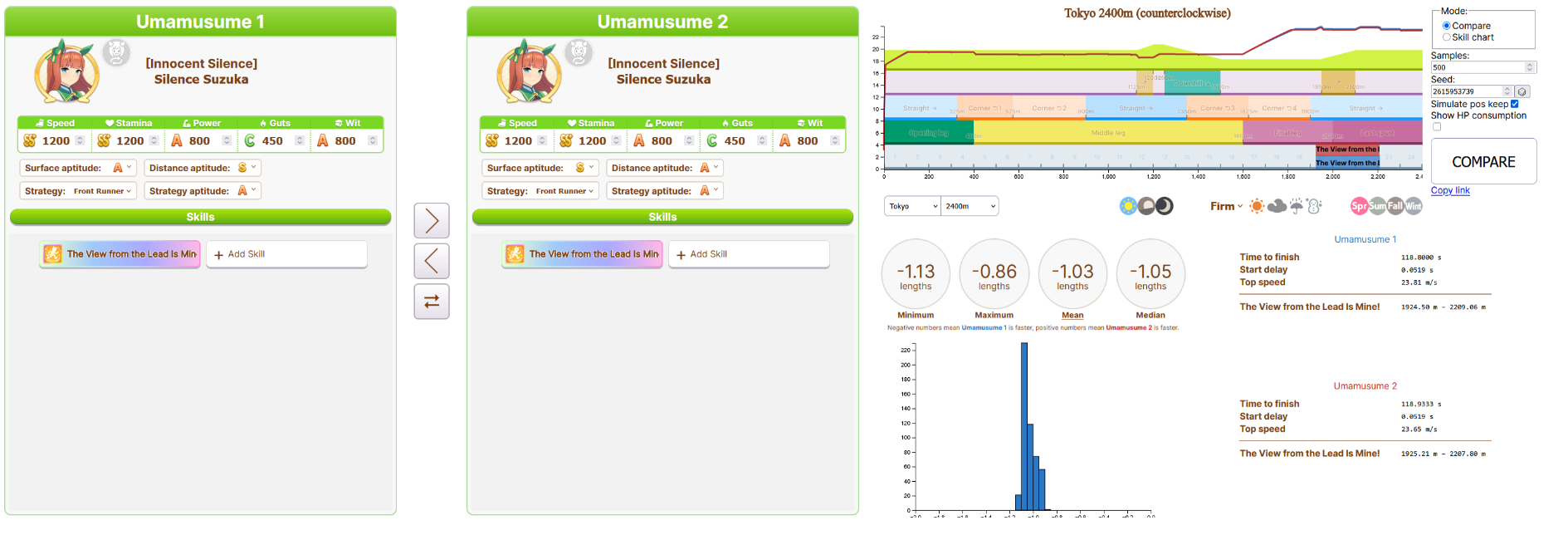Click the Umamusume 2 Skills header bar
The image size is (1568, 540).
(x=662, y=217)
